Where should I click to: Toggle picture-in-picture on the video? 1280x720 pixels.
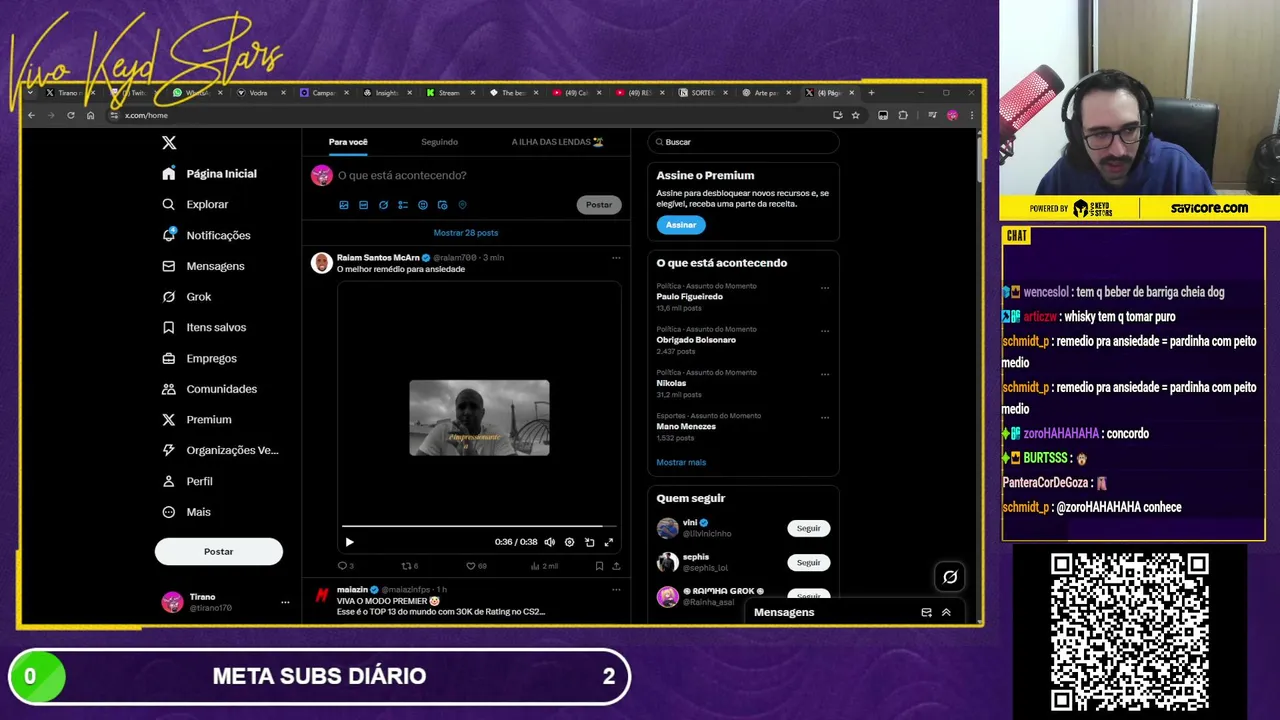tap(589, 542)
